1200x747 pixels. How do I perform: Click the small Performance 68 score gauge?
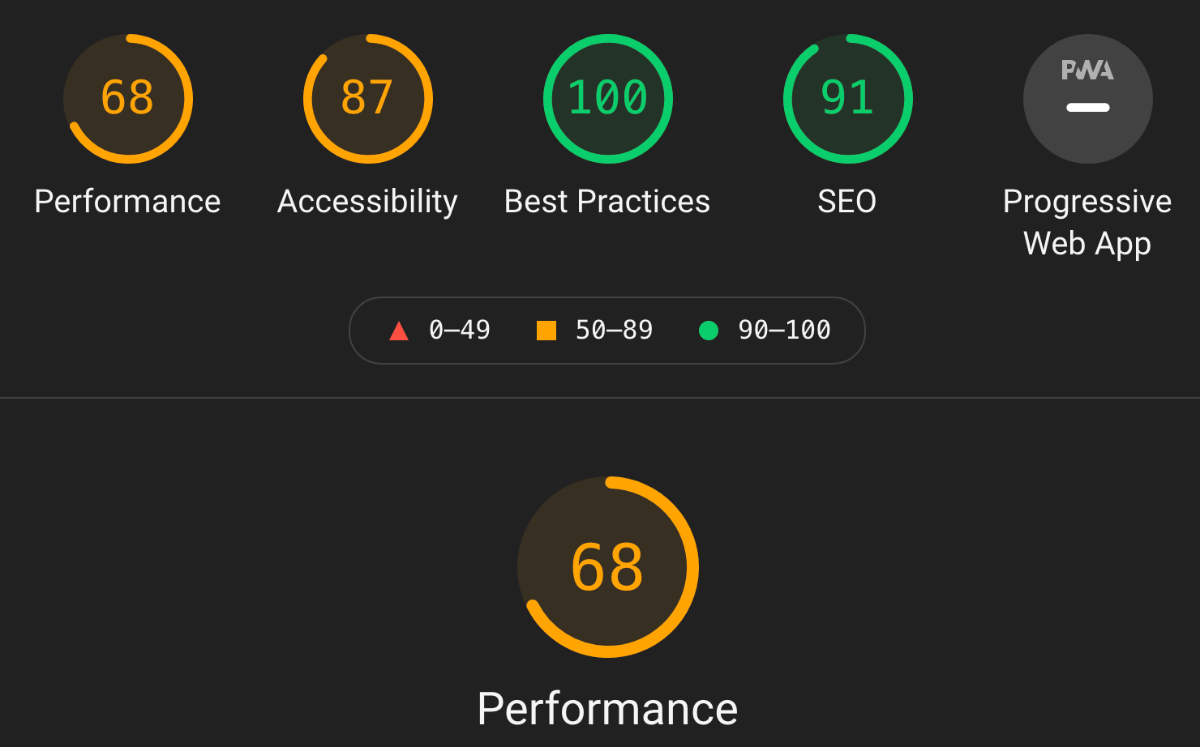[x=128, y=98]
